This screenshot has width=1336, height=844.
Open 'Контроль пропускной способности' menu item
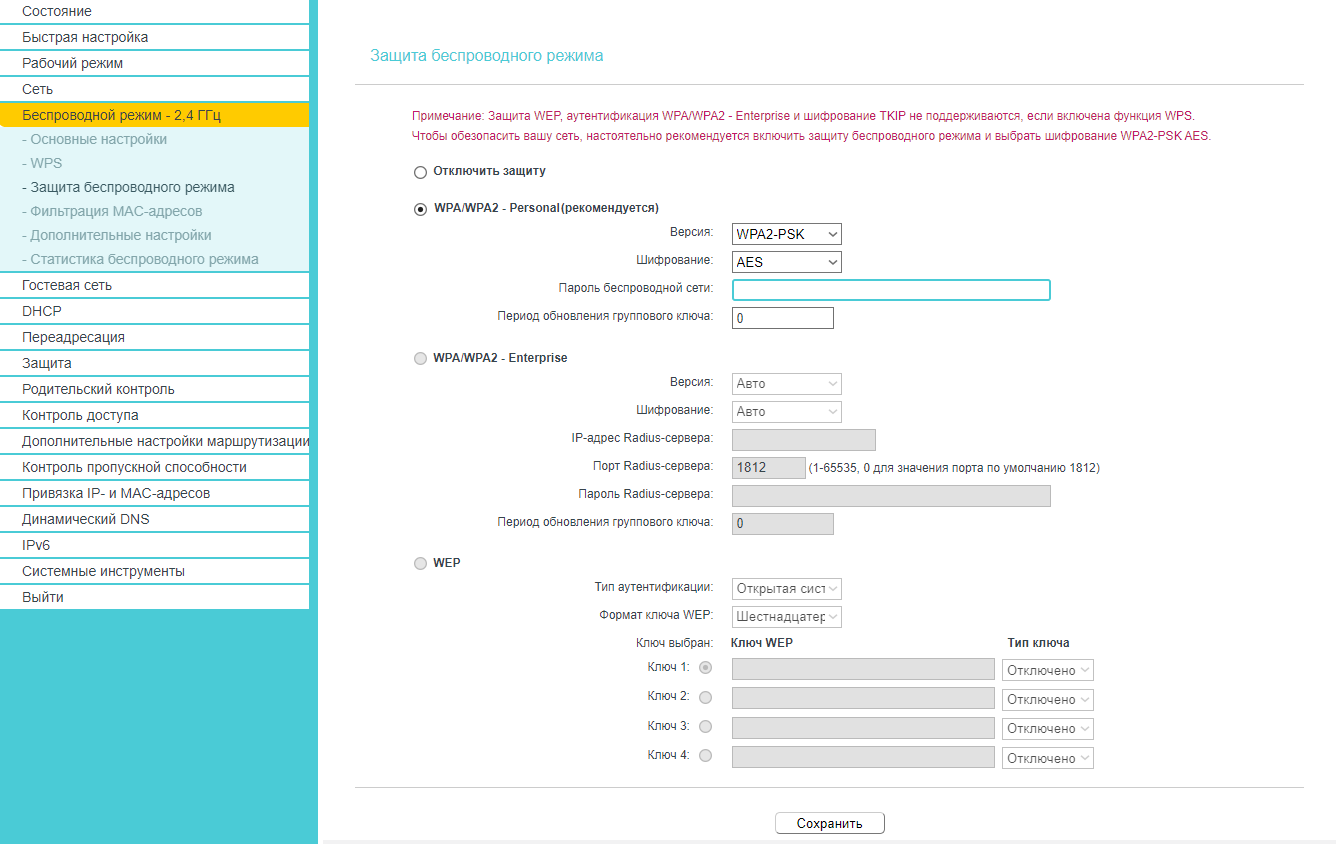(x=154, y=467)
